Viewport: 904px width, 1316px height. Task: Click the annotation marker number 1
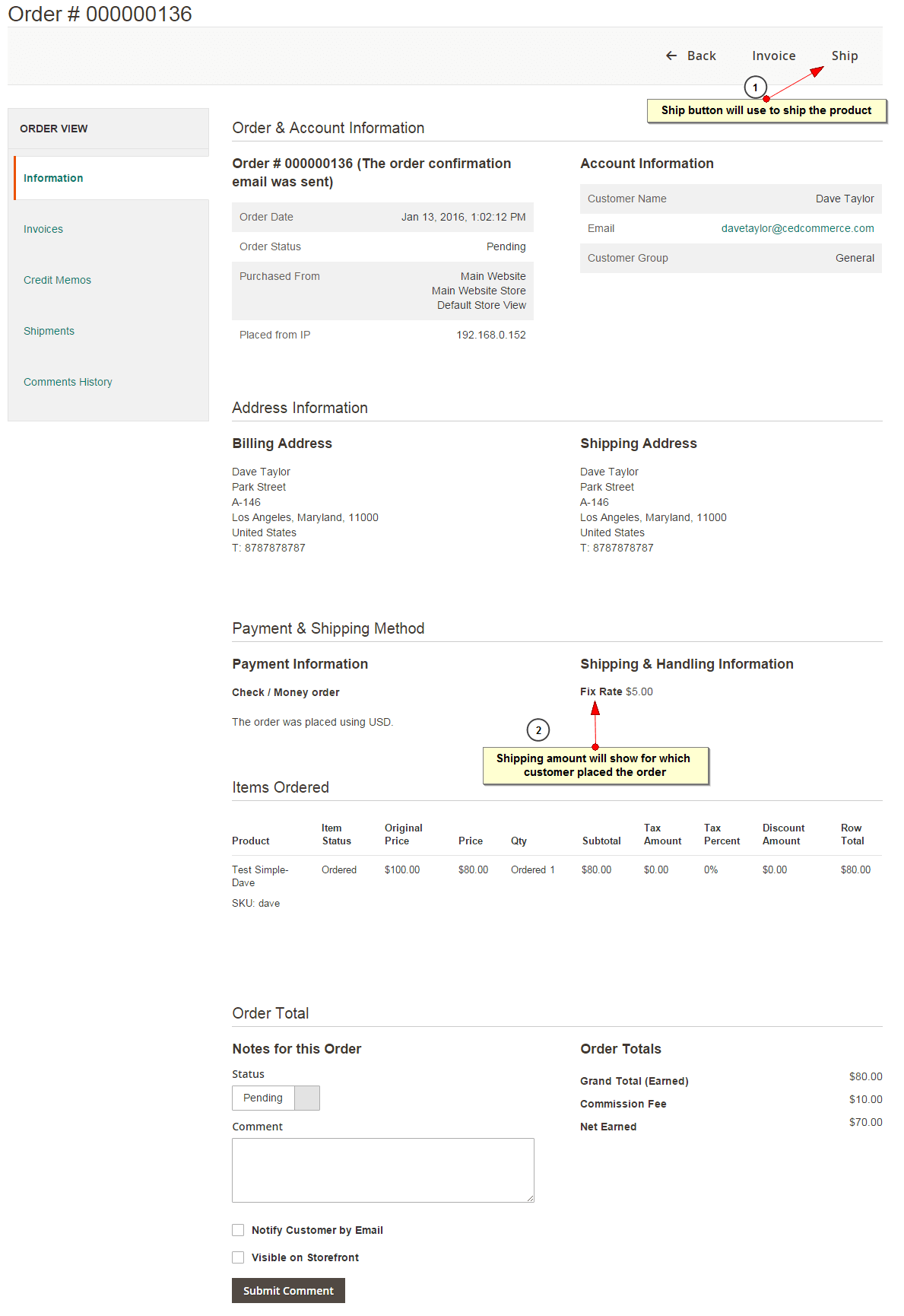[755, 87]
